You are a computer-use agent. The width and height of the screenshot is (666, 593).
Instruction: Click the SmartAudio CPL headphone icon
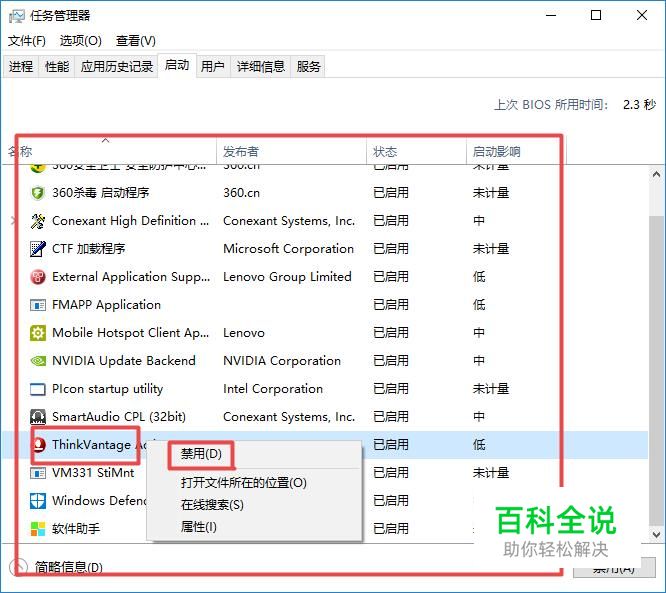coord(38,417)
